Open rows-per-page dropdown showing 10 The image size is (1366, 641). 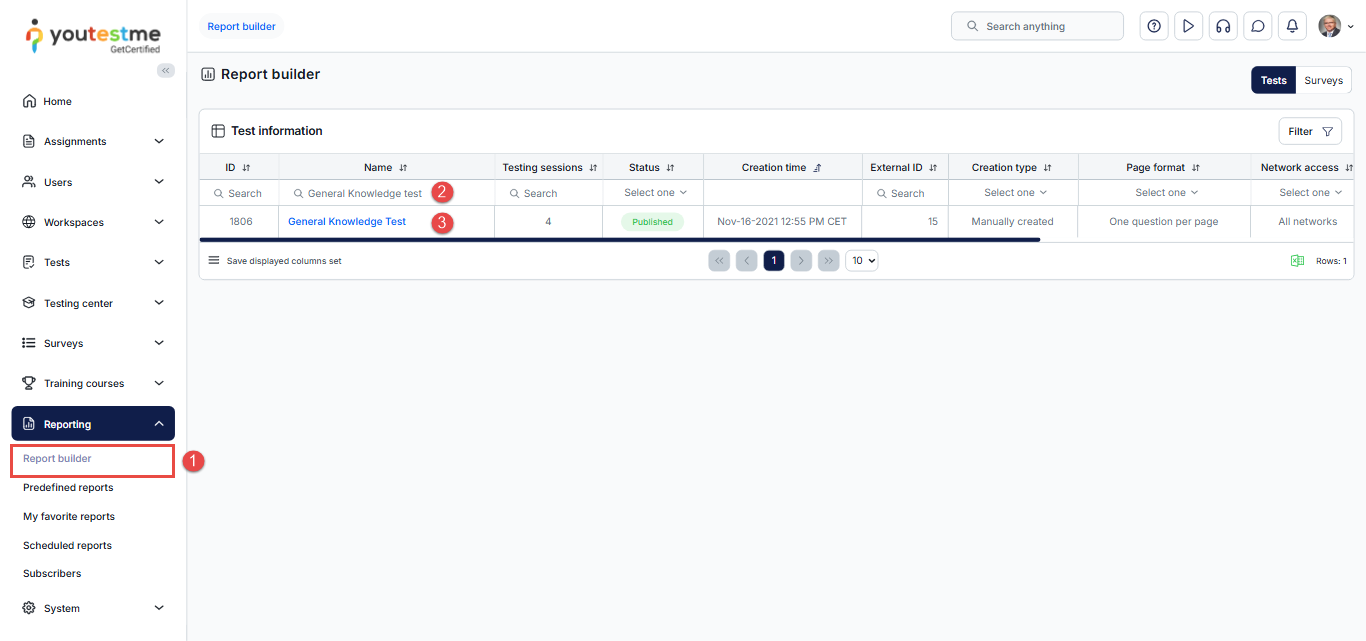point(861,261)
